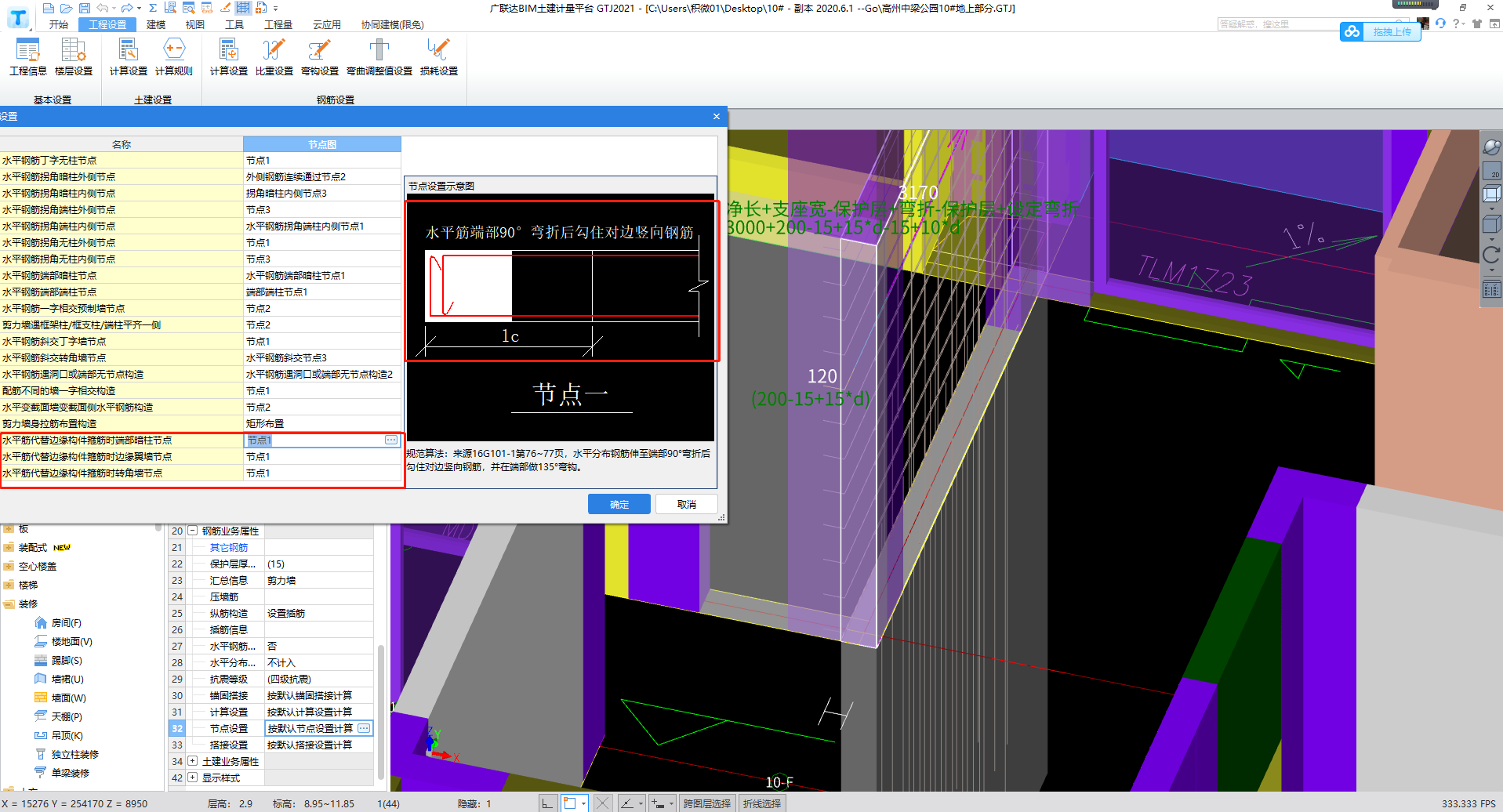Select 墙裙(U) dado component

tap(59, 680)
